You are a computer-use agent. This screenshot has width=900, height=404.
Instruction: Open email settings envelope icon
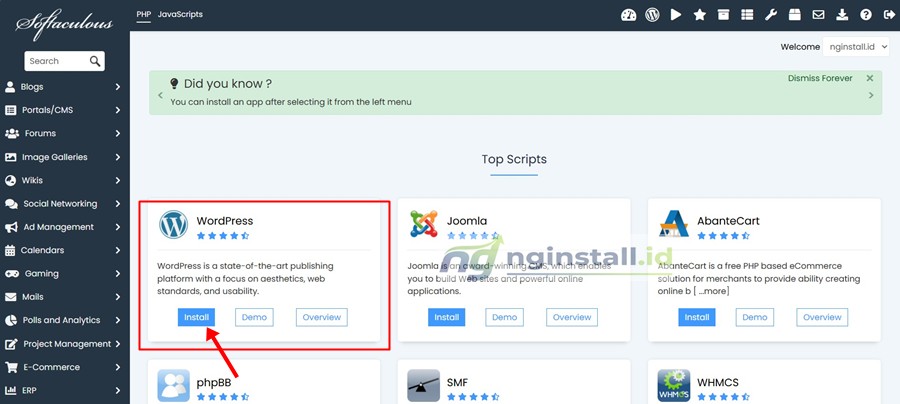point(818,15)
